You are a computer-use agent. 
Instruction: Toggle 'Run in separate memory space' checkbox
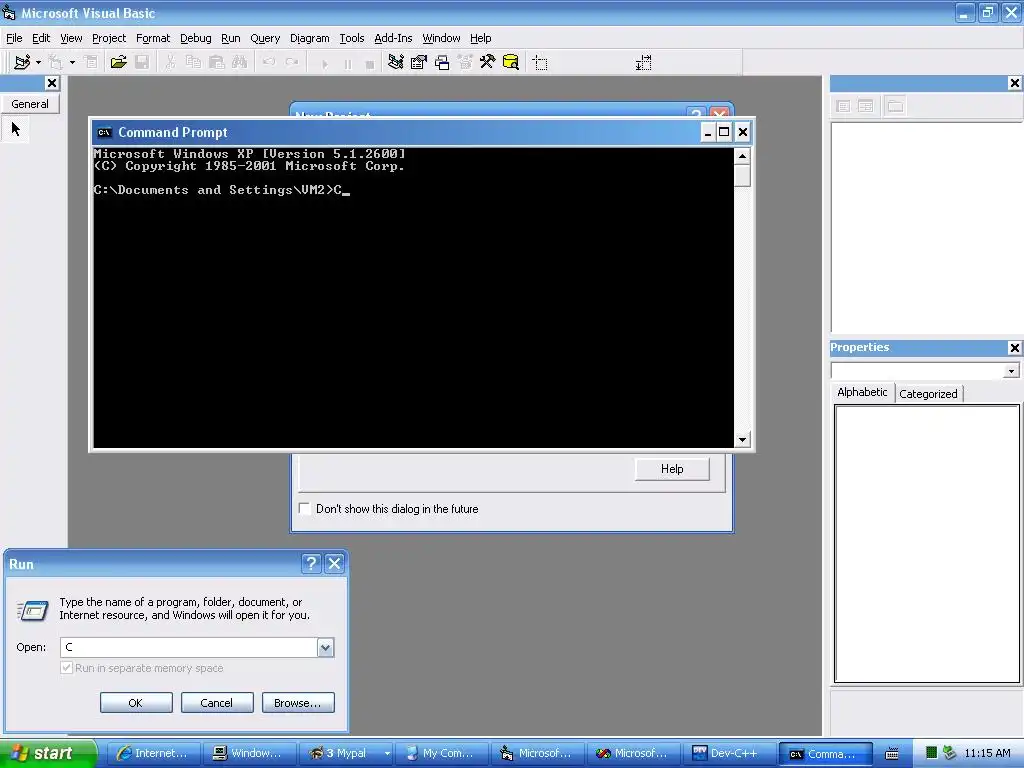click(x=66, y=667)
